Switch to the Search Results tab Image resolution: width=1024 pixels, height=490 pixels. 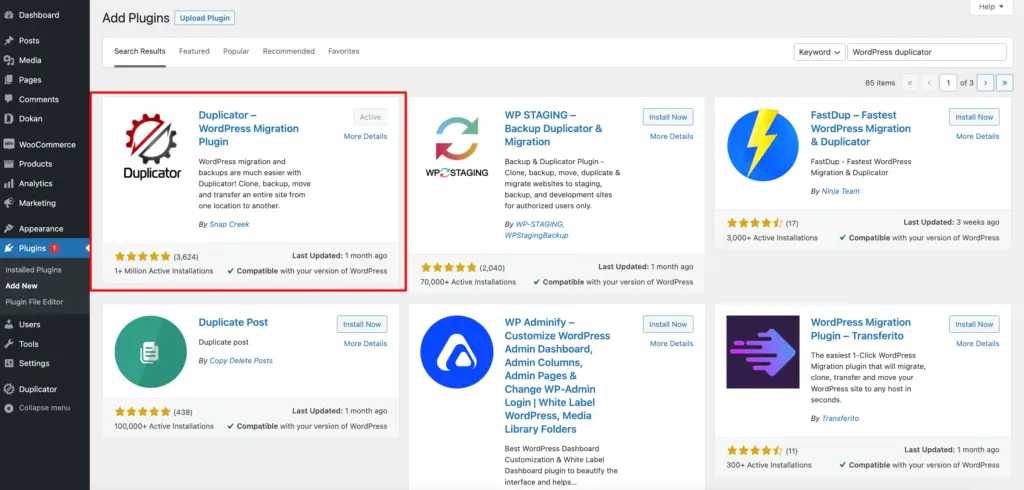tap(140, 51)
